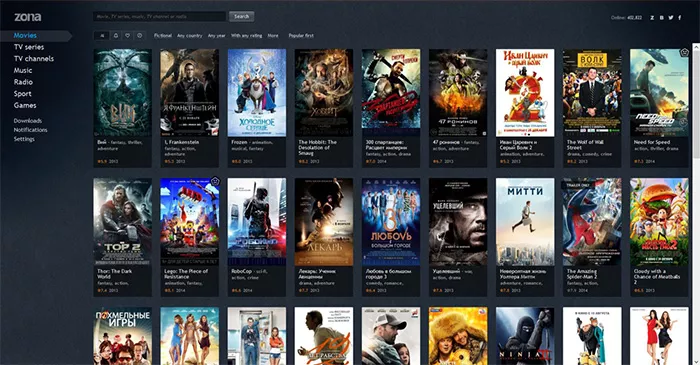Select the clock watch-later filter icon

tap(139, 36)
